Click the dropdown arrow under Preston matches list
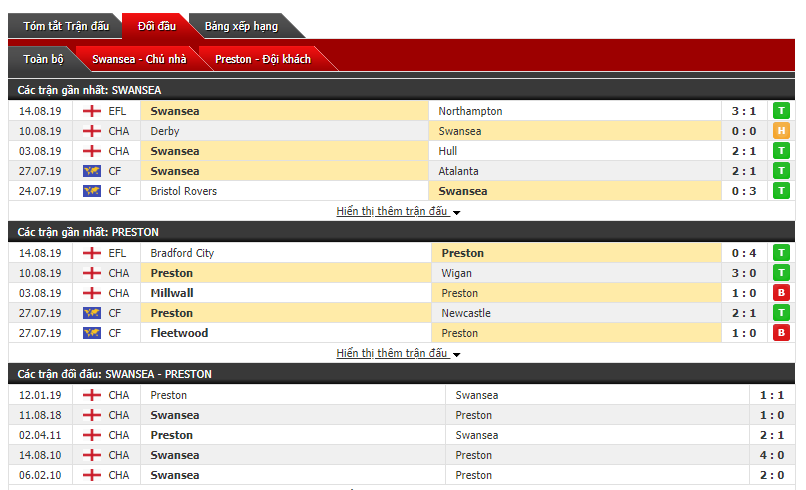 [x=456, y=354]
